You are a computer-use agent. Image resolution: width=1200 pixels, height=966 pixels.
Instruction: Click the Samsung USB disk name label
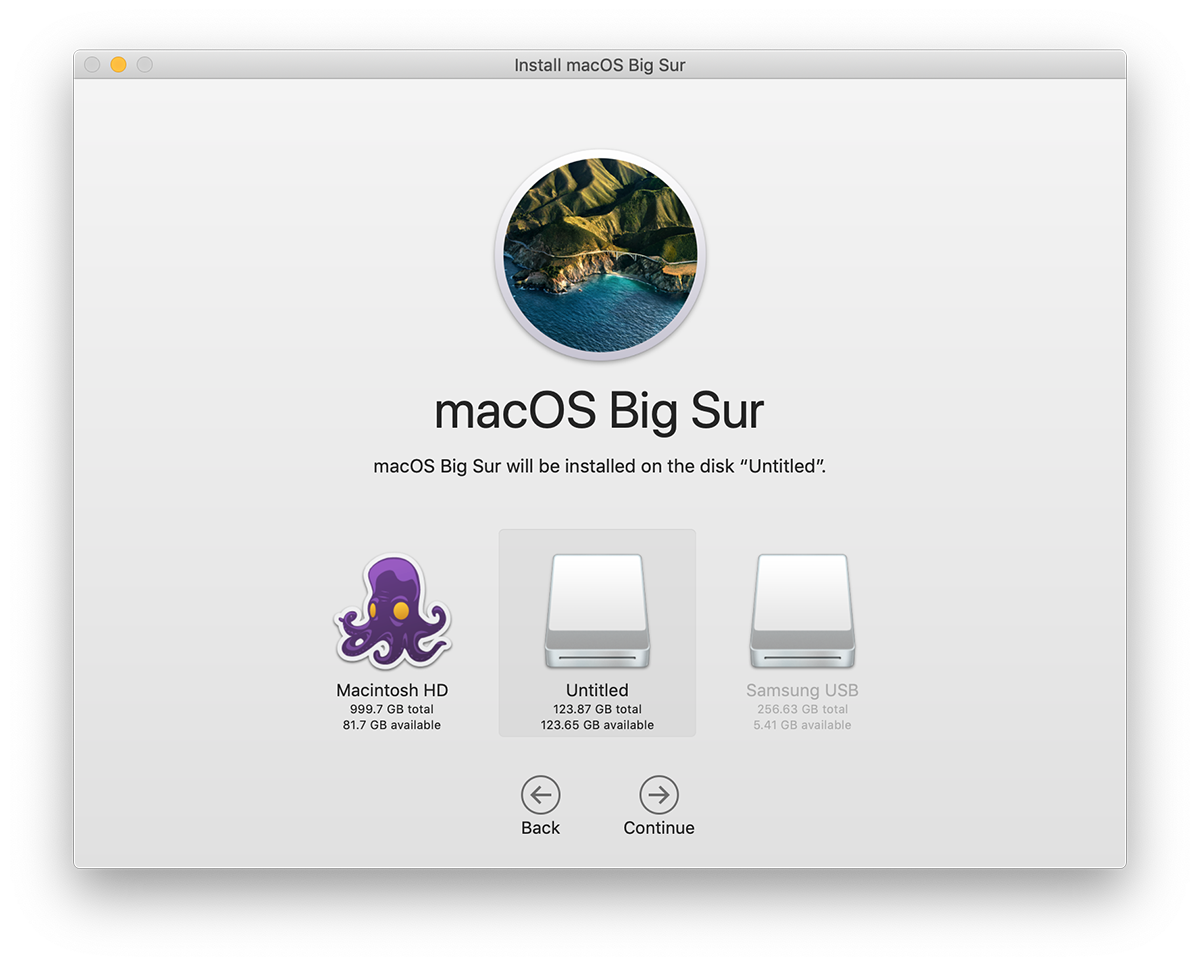pyautogui.click(x=802, y=690)
